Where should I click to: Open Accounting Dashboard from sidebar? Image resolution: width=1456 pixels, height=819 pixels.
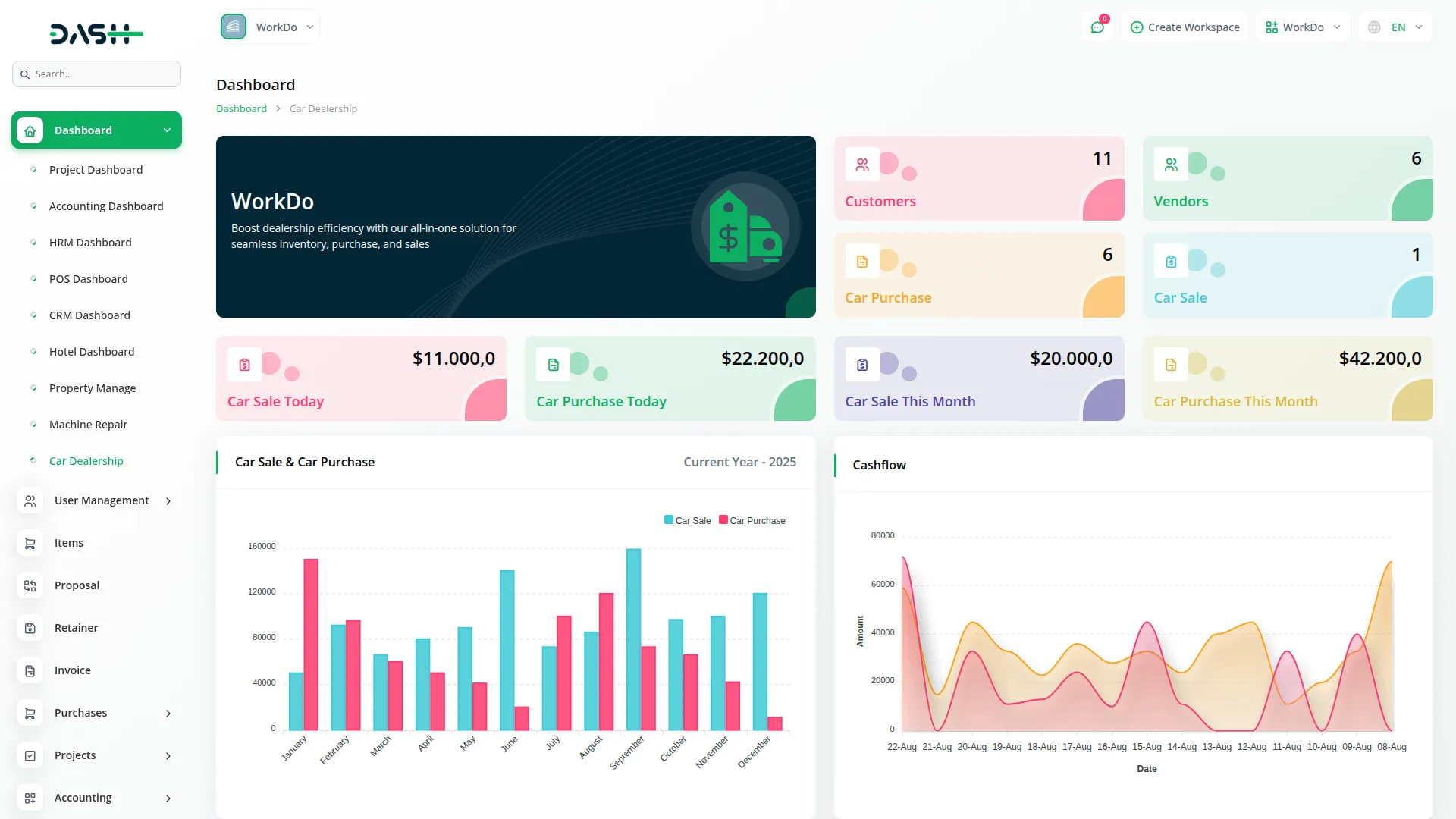106,206
